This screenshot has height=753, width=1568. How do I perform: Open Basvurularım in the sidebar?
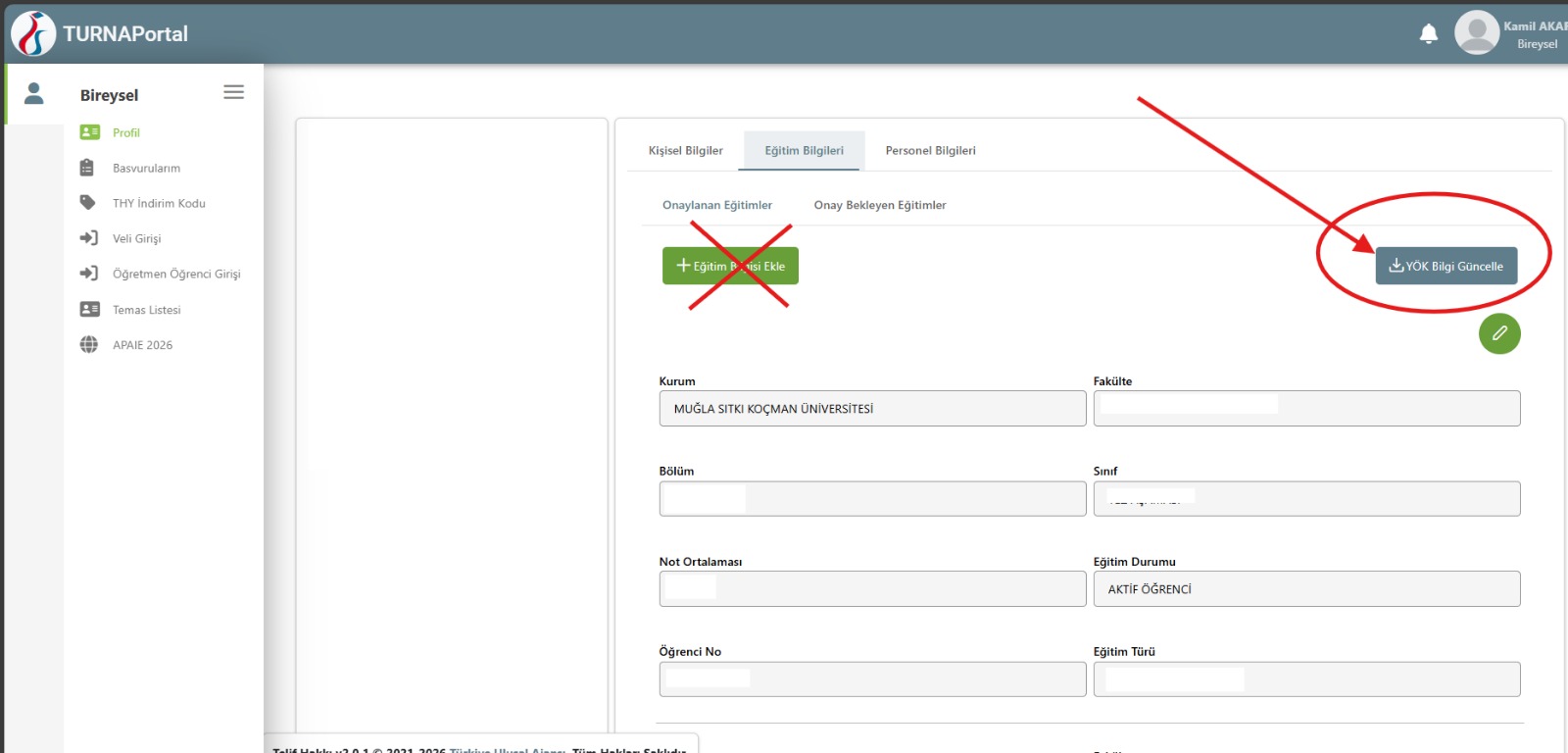[146, 169]
